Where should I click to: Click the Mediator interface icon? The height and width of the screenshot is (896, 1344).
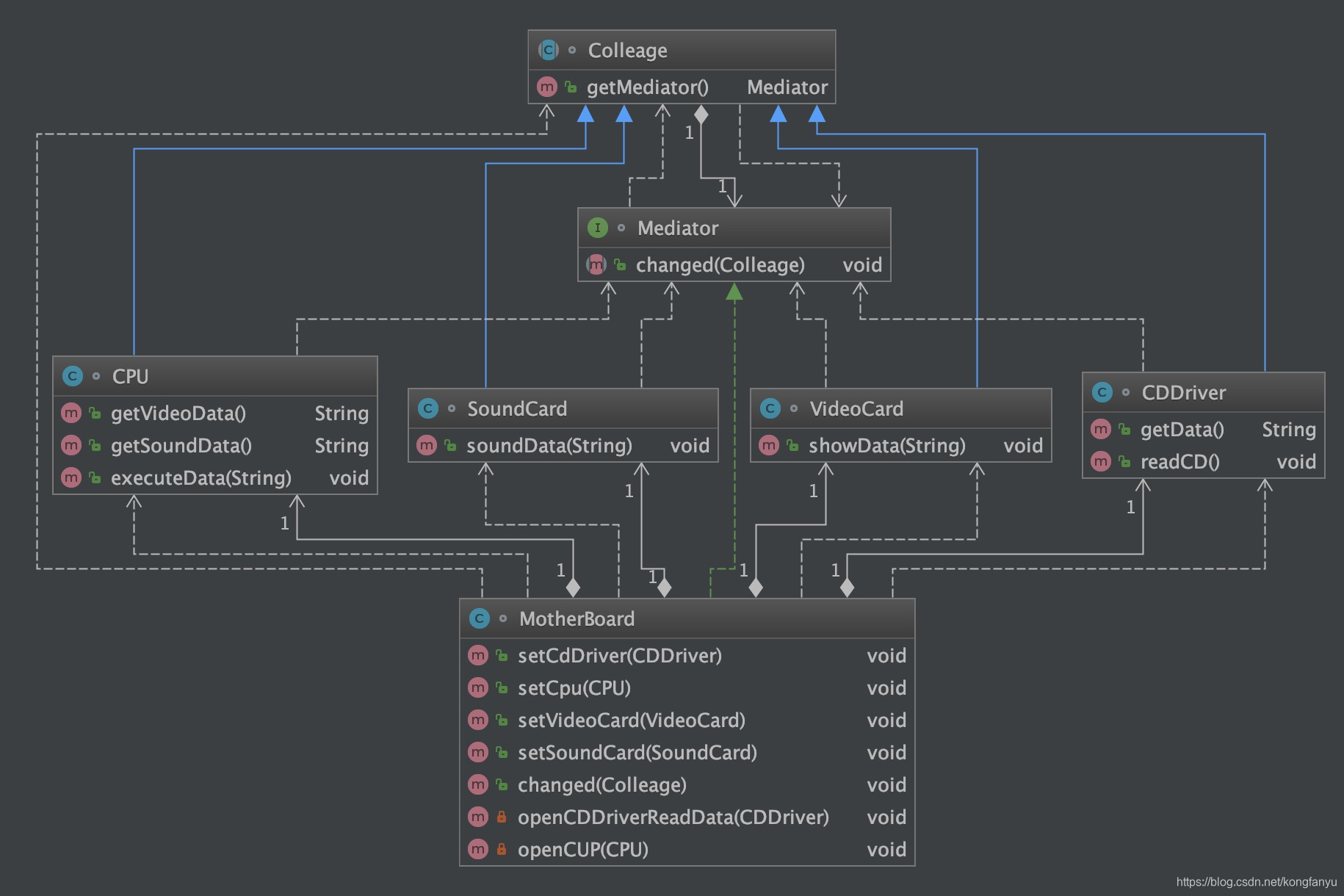click(598, 228)
